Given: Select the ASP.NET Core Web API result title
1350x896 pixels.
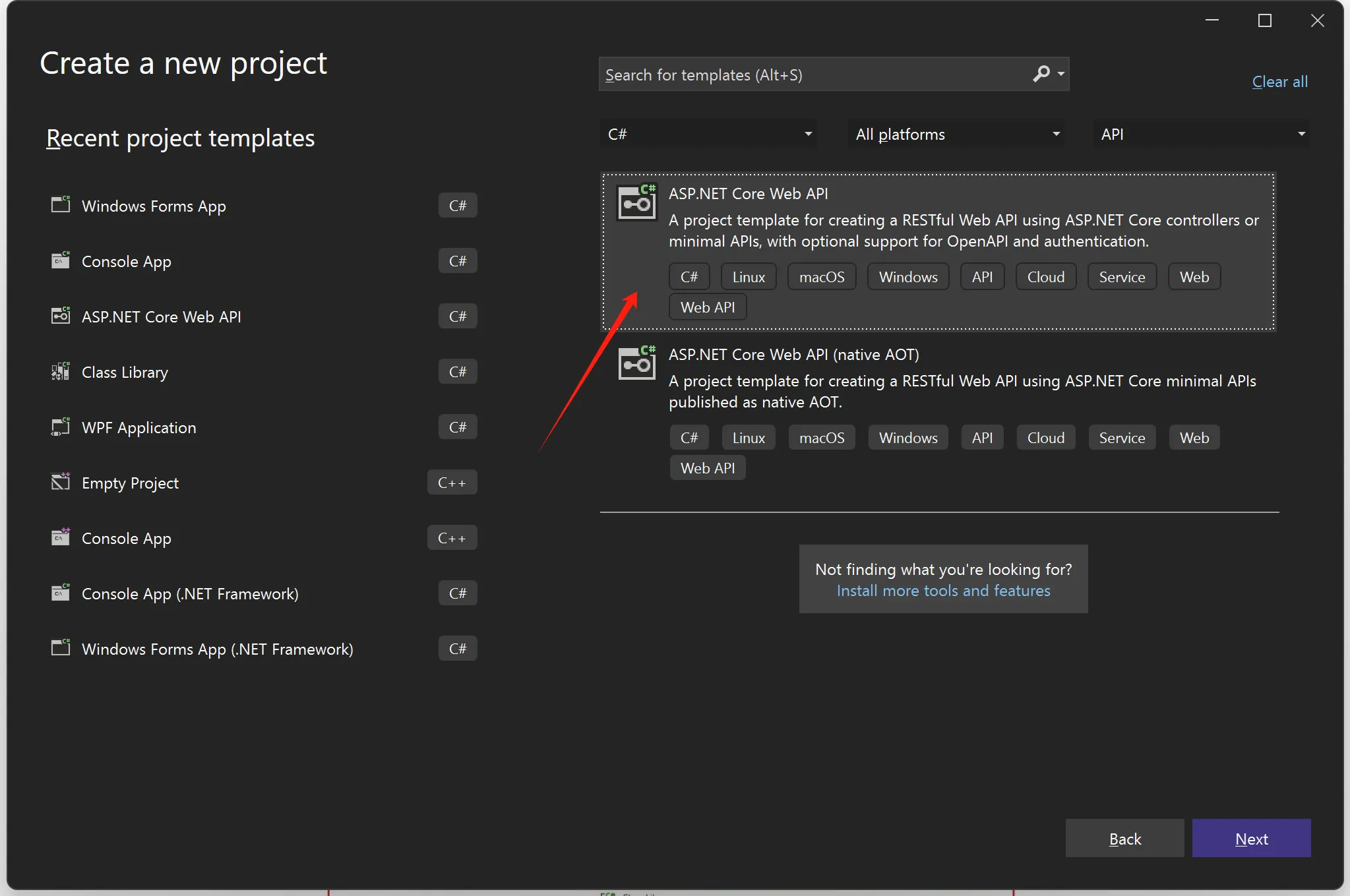Looking at the screenshot, I should pos(748,193).
